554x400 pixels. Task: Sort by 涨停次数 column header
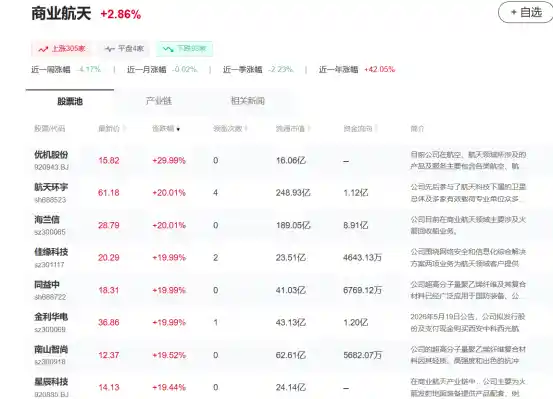[x=230, y=129]
